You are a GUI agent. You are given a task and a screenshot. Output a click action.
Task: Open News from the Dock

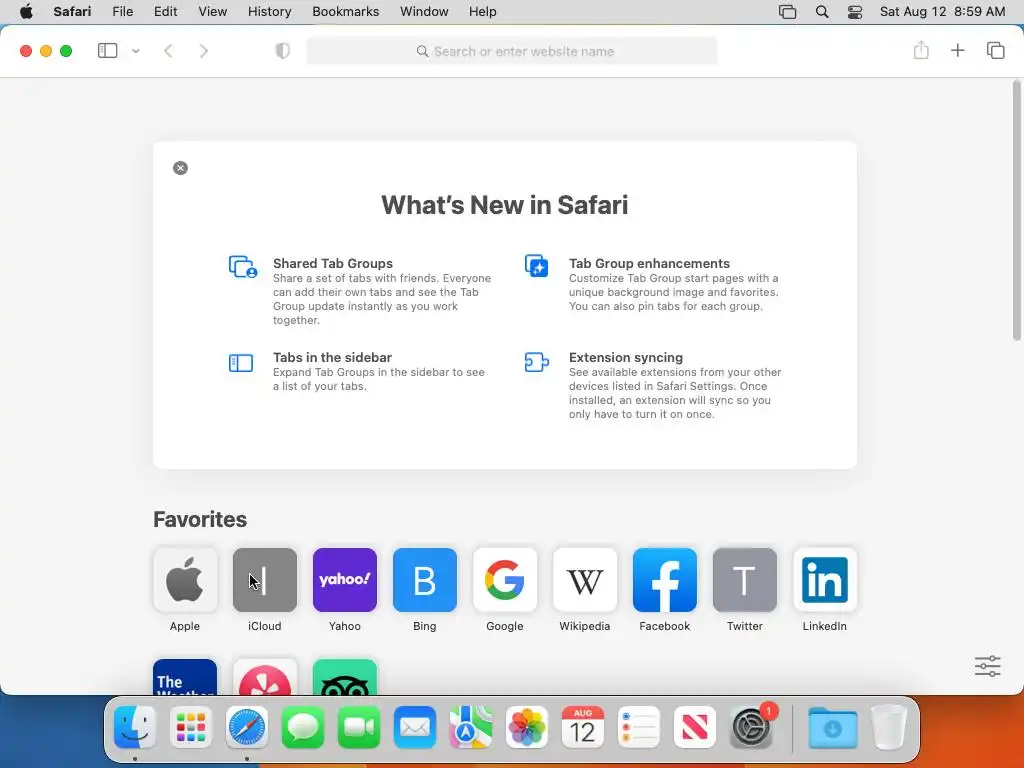click(x=695, y=727)
